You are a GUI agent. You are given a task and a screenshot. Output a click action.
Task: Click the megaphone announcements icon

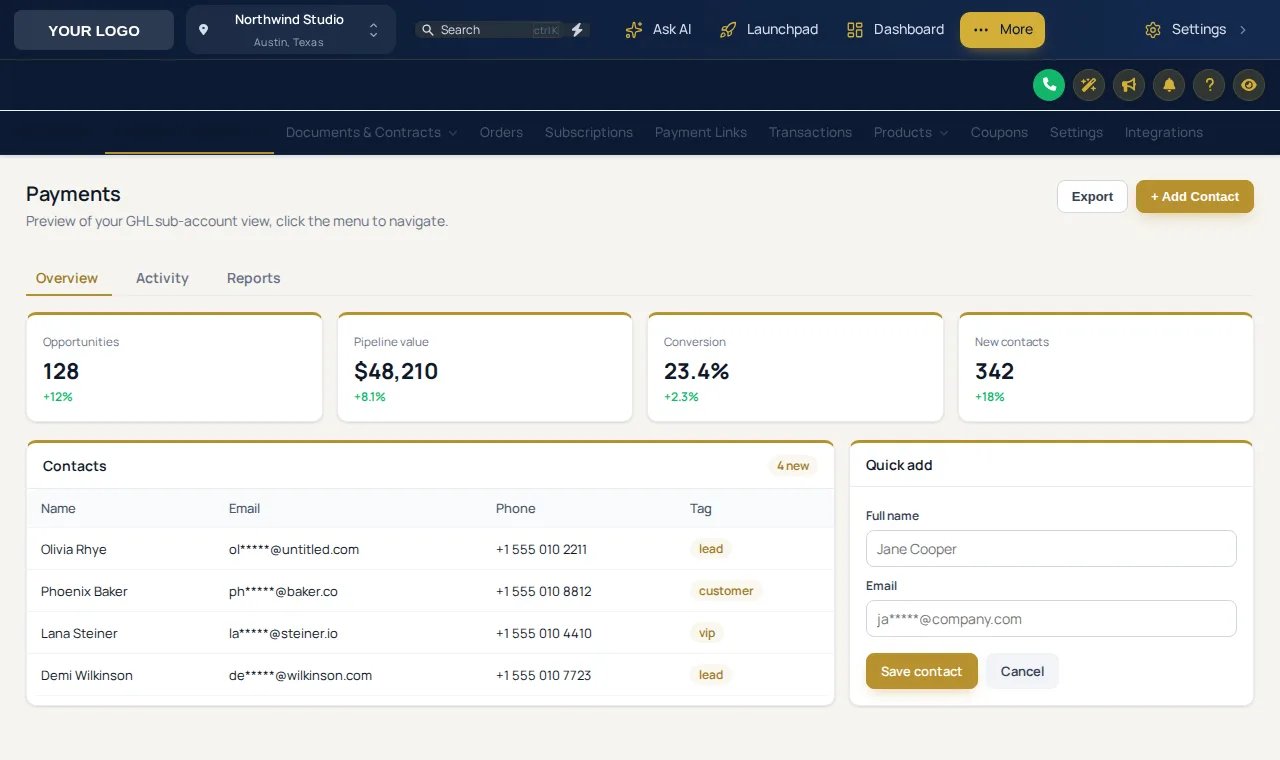[1128, 85]
